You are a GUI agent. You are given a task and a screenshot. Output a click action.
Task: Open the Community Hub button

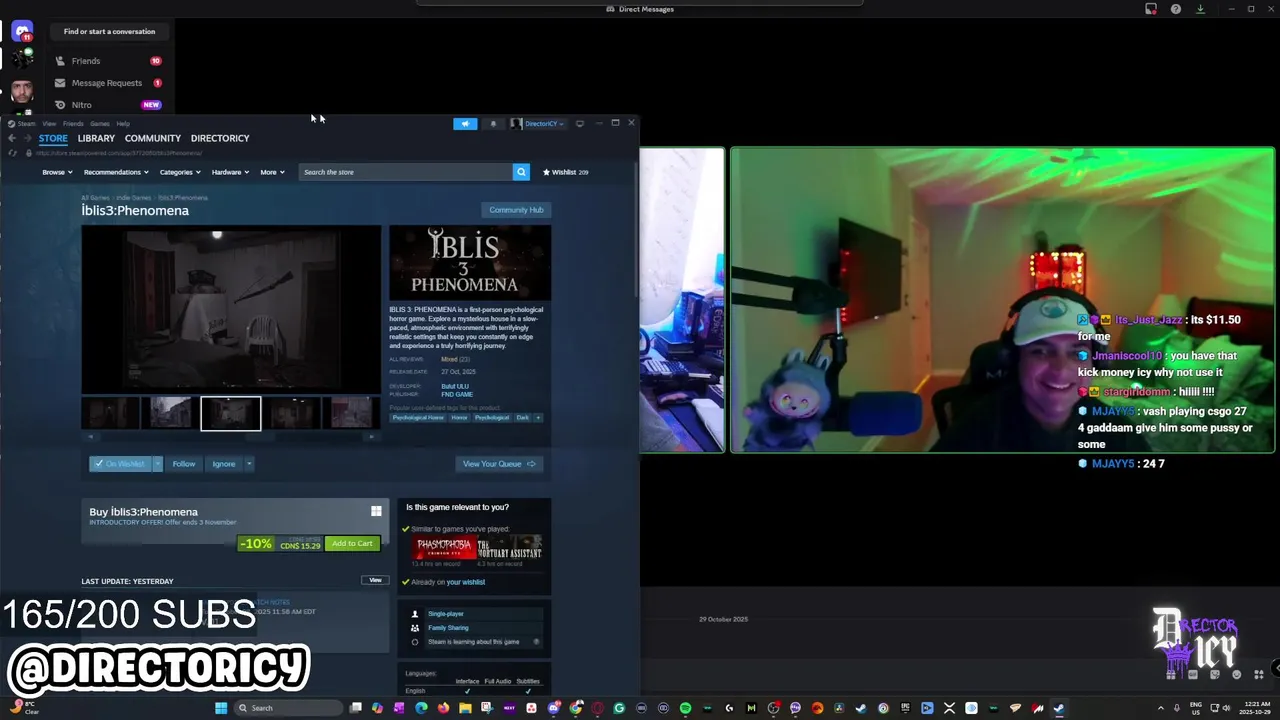(x=516, y=210)
